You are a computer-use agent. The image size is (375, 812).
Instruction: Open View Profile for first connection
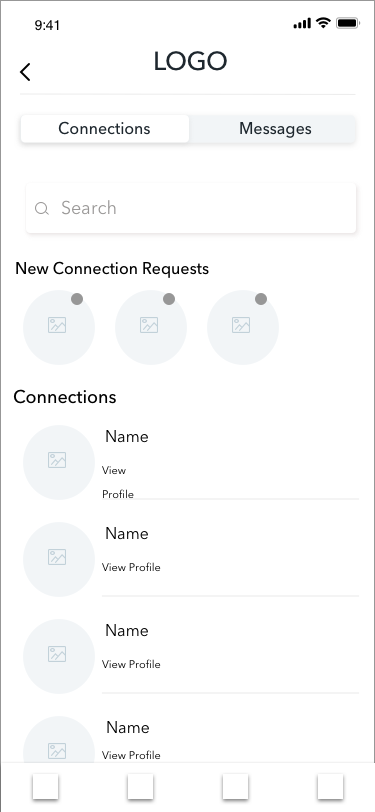point(118,482)
